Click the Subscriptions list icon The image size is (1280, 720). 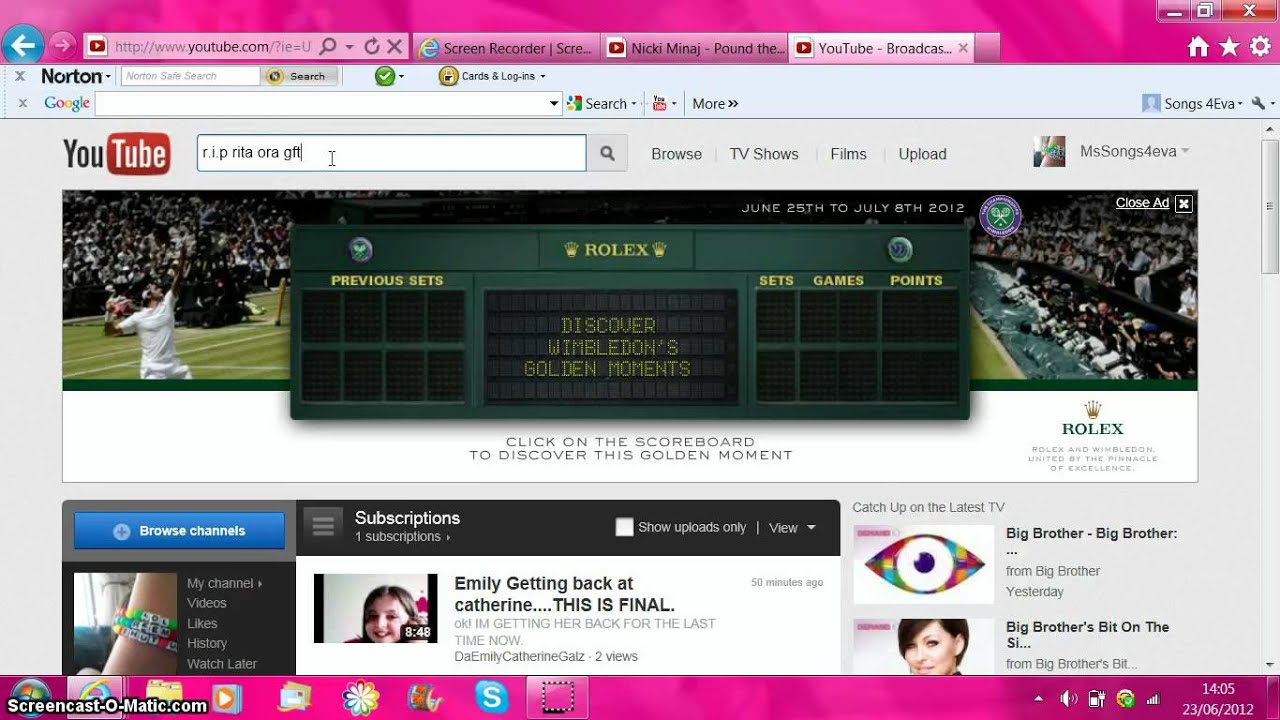[x=323, y=526]
